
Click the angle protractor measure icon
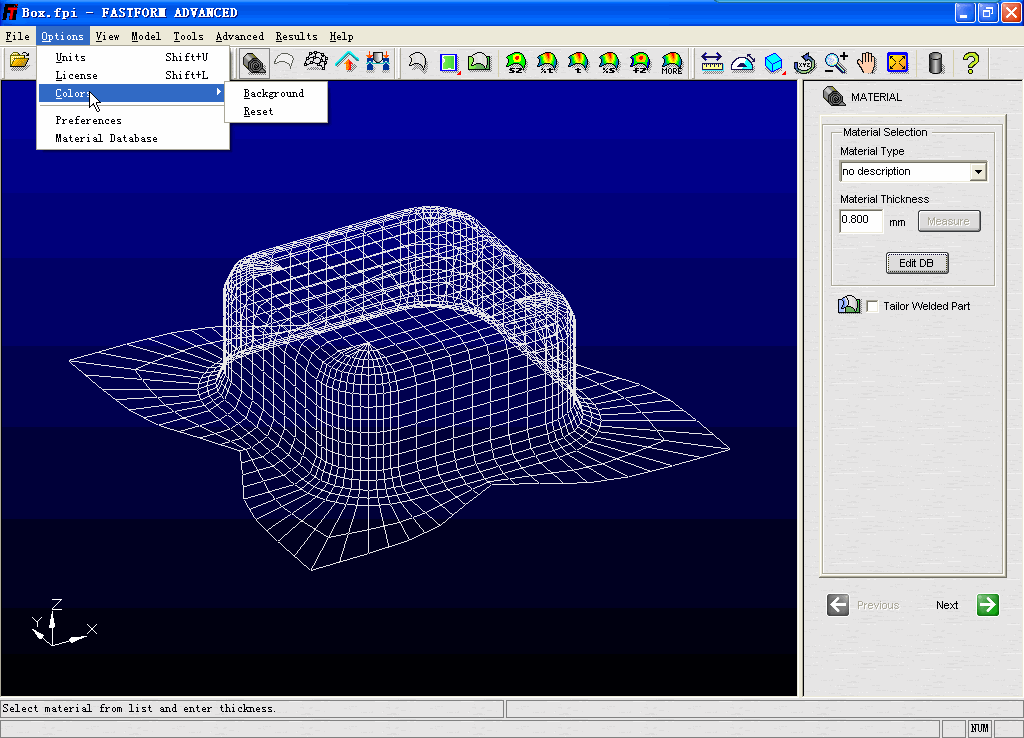[743, 63]
